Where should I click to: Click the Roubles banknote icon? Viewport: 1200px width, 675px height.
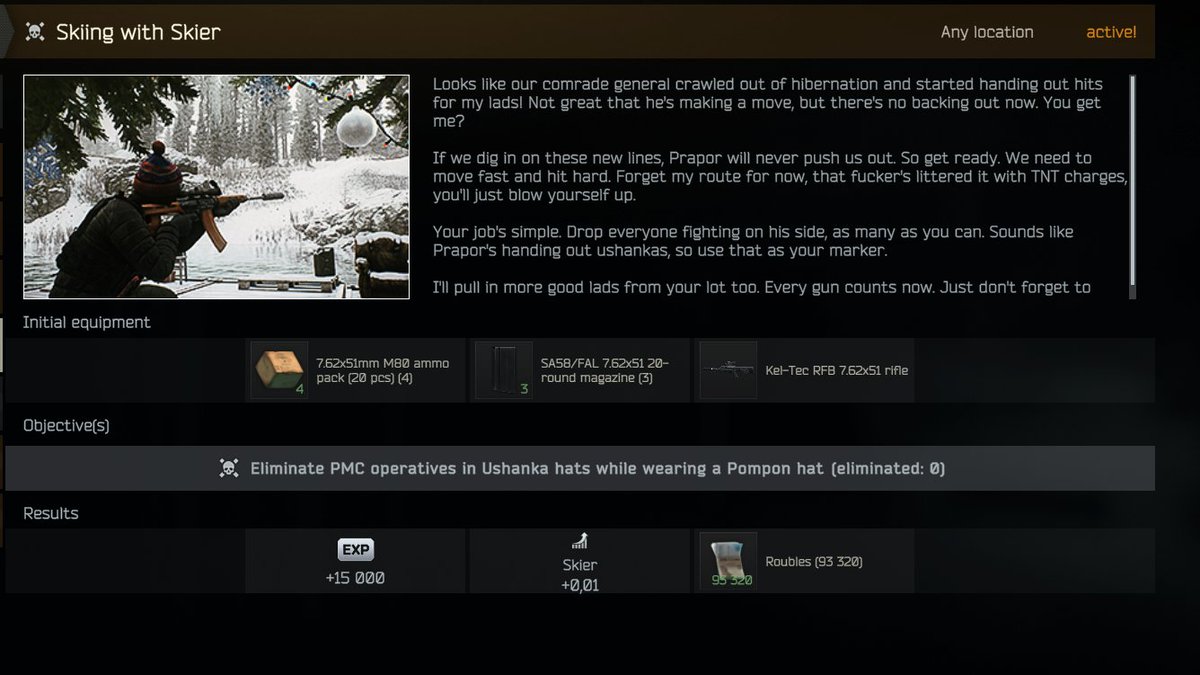click(x=727, y=560)
